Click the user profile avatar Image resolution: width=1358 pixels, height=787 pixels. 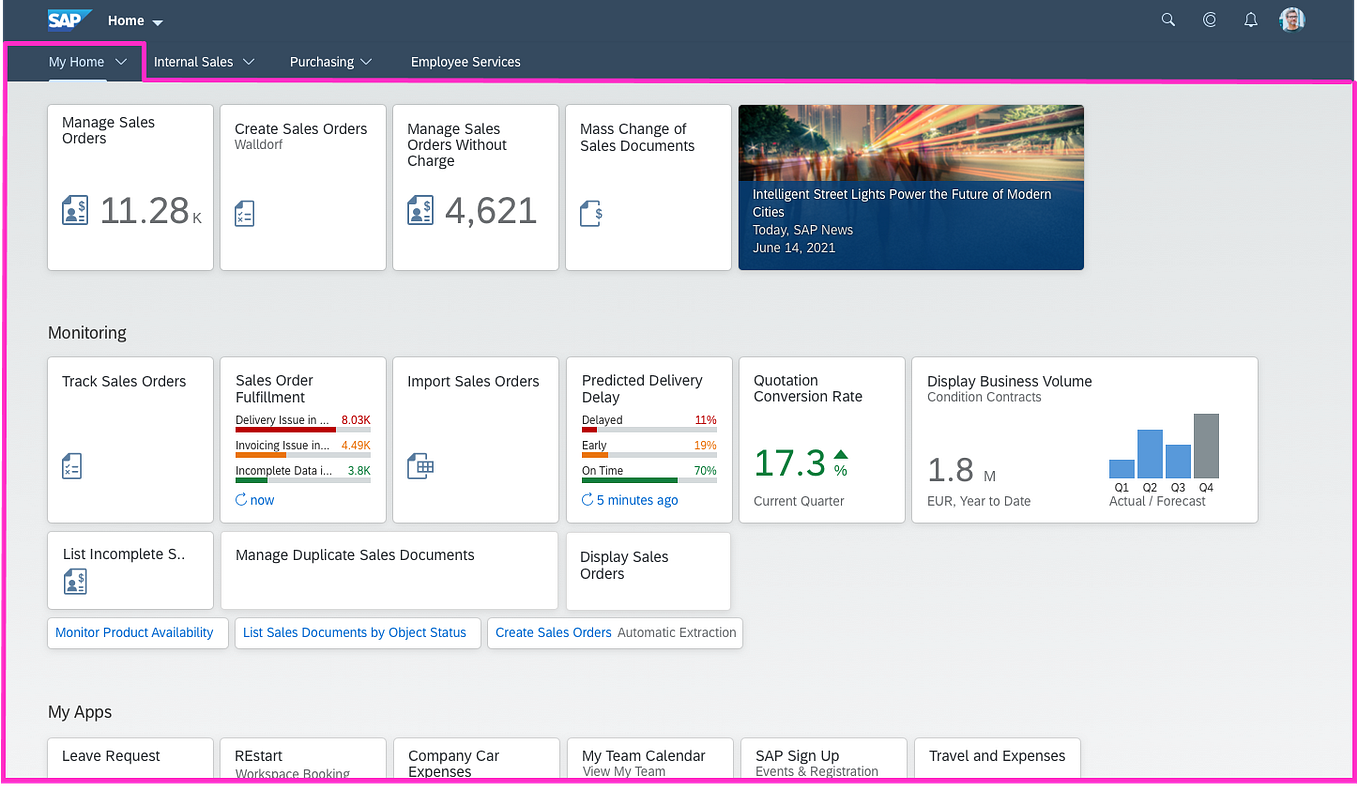1291,18
